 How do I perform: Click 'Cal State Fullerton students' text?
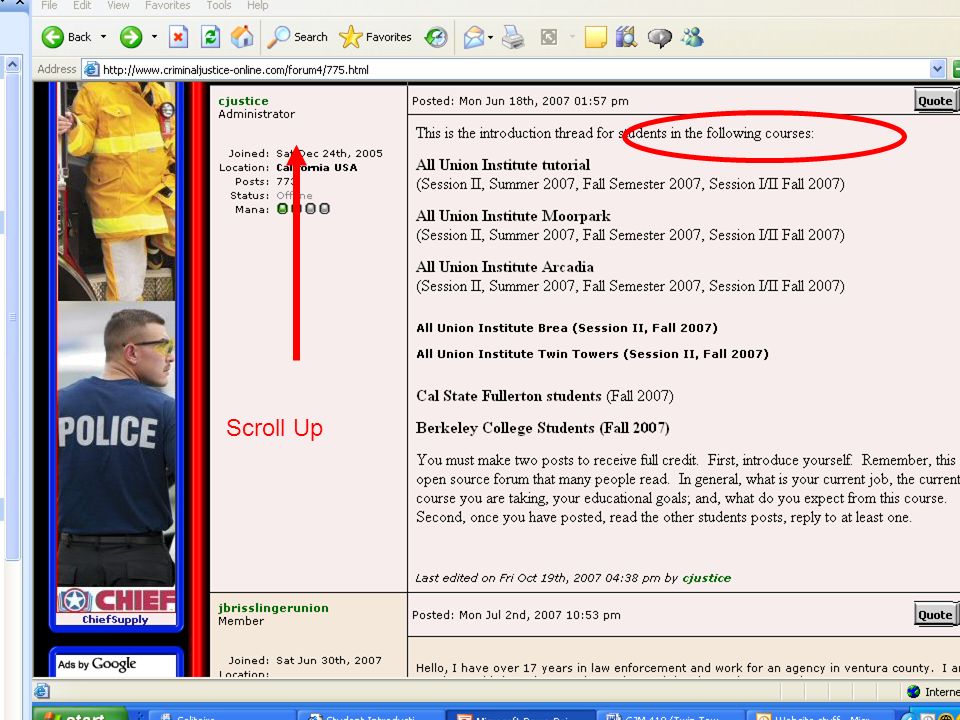pyautogui.click(x=509, y=396)
